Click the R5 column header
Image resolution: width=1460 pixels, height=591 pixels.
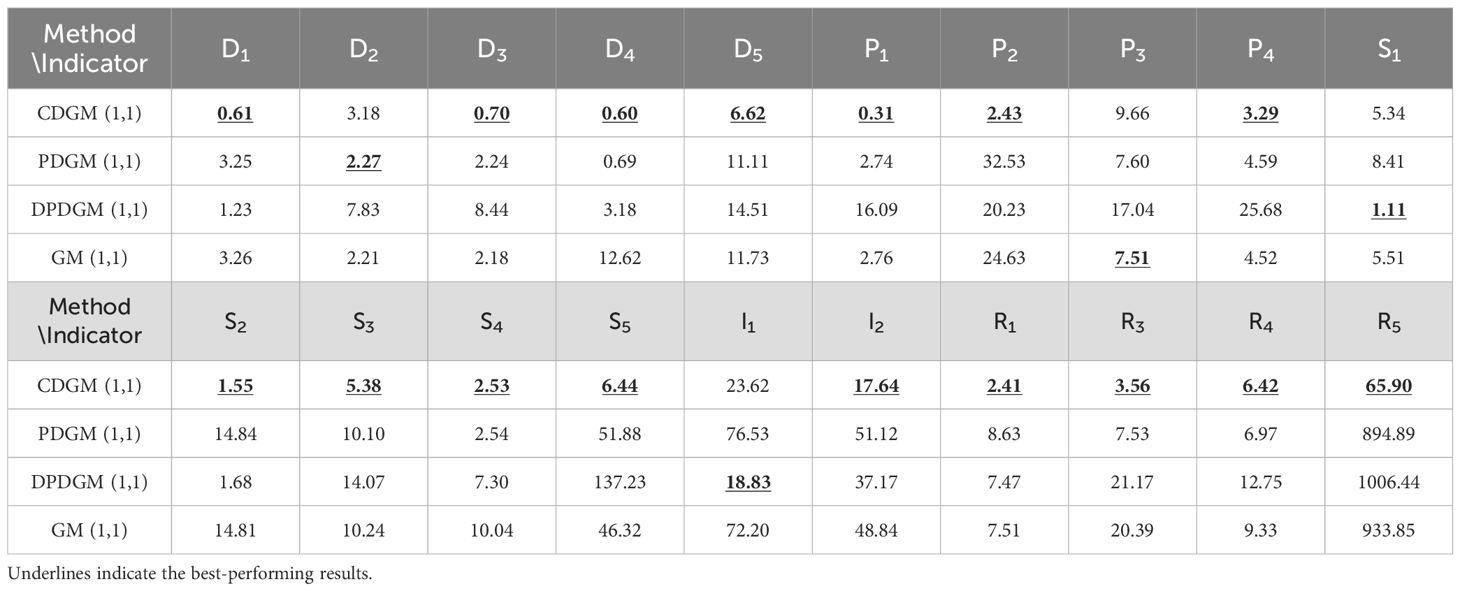(x=1388, y=322)
